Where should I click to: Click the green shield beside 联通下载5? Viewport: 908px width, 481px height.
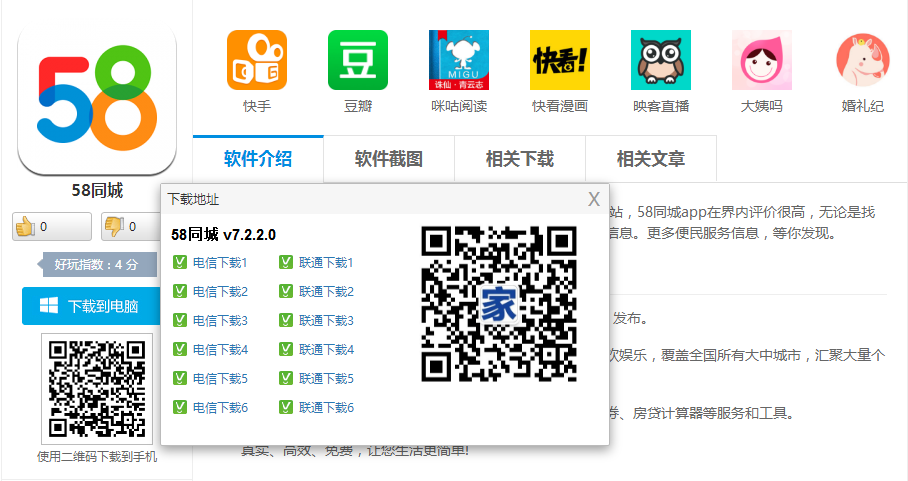[x=285, y=379]
